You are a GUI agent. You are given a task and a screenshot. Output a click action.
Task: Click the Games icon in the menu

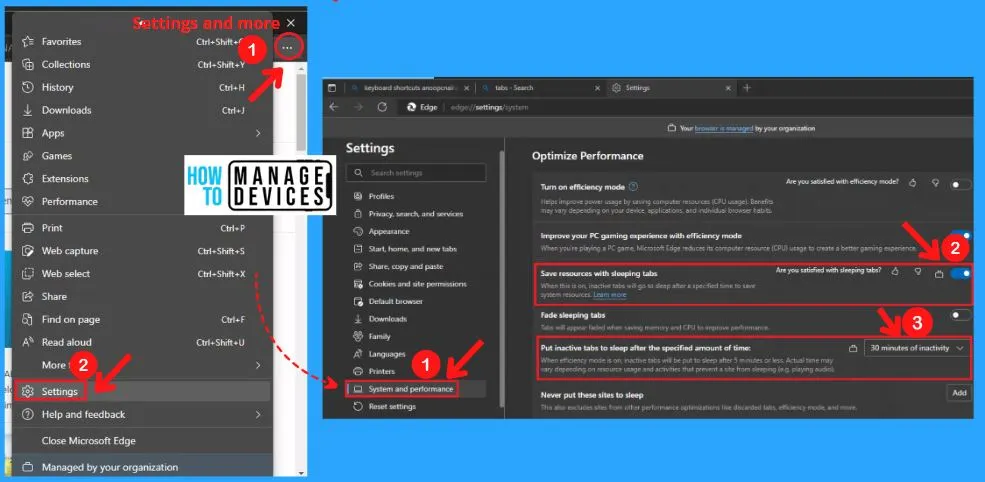(x=27, y=156)
